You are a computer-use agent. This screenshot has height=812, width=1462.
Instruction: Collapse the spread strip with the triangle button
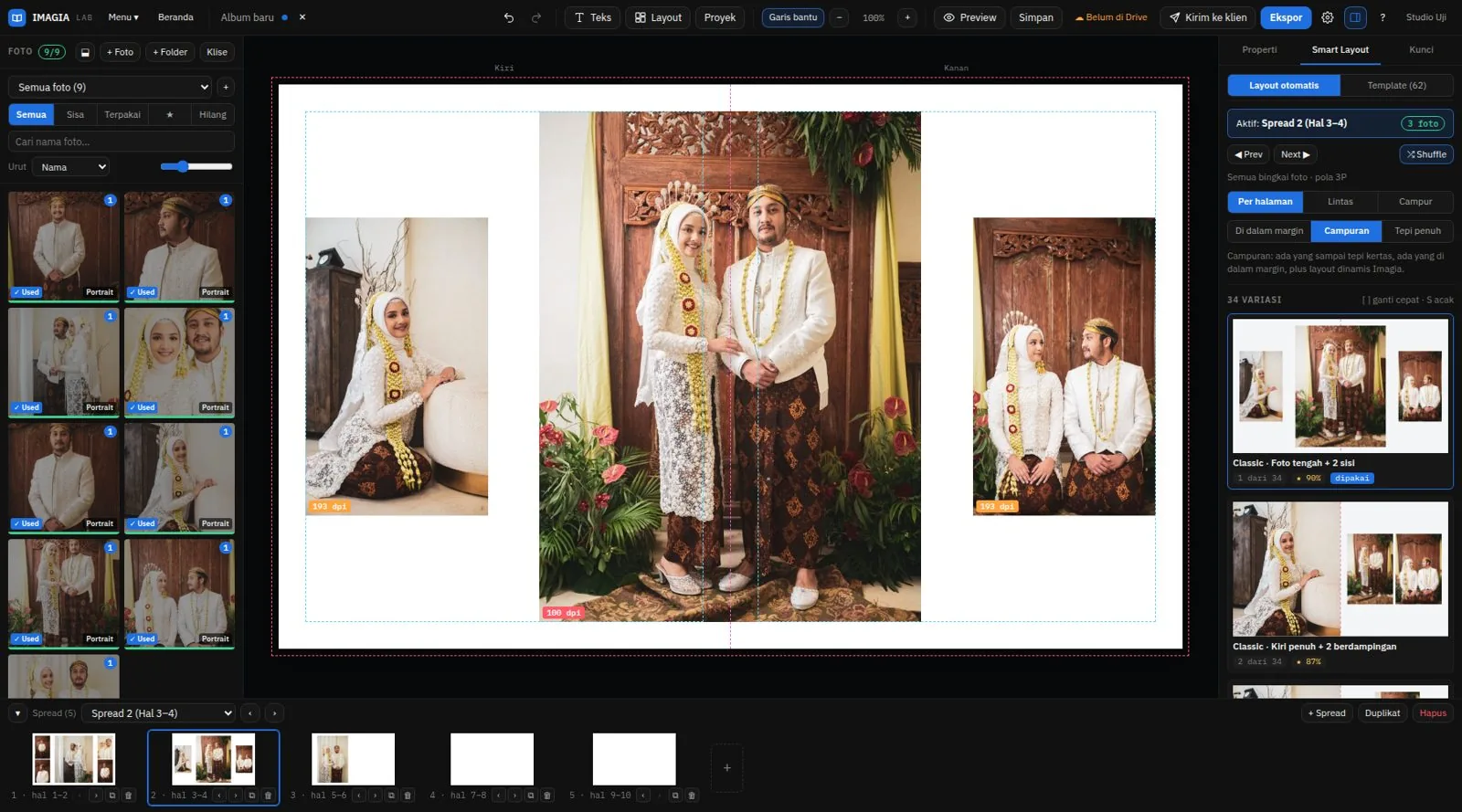(17, 713)
